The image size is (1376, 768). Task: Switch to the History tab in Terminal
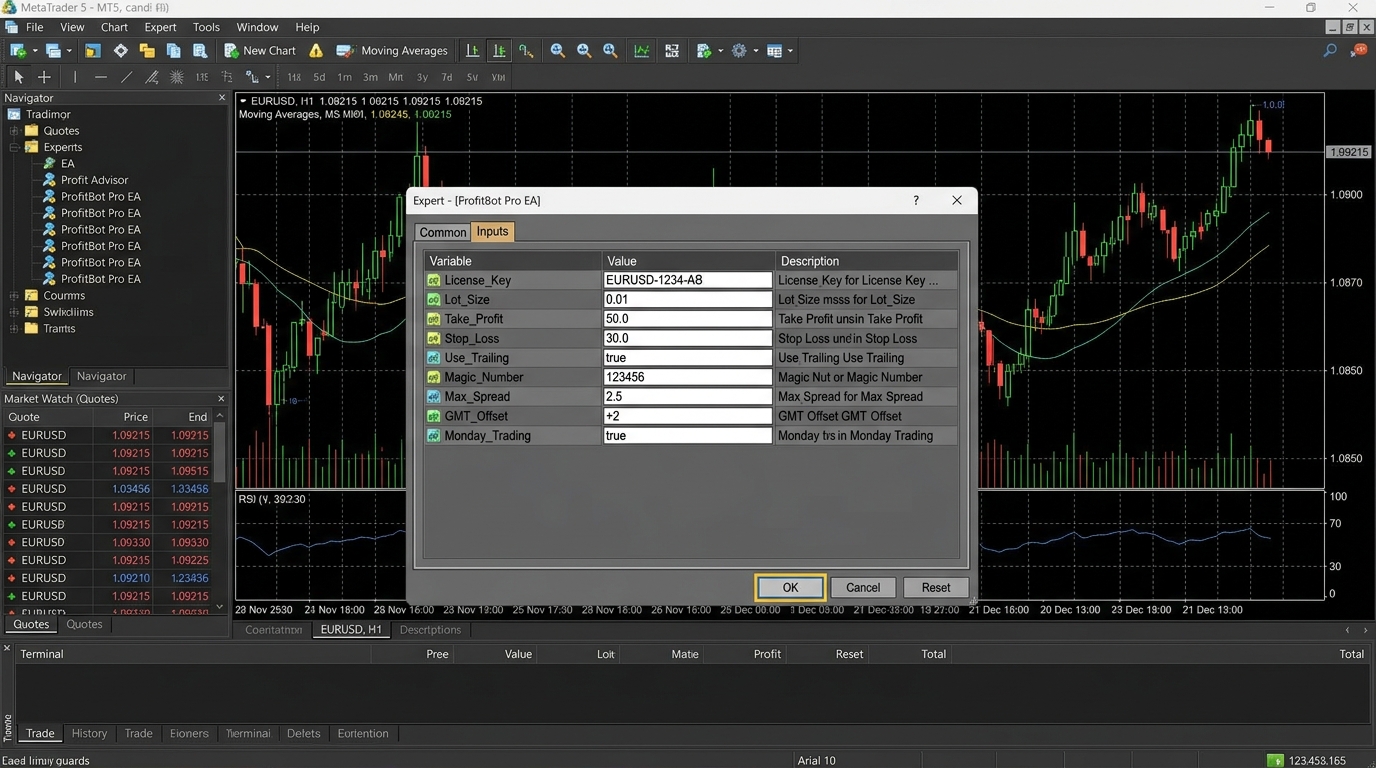89,733
